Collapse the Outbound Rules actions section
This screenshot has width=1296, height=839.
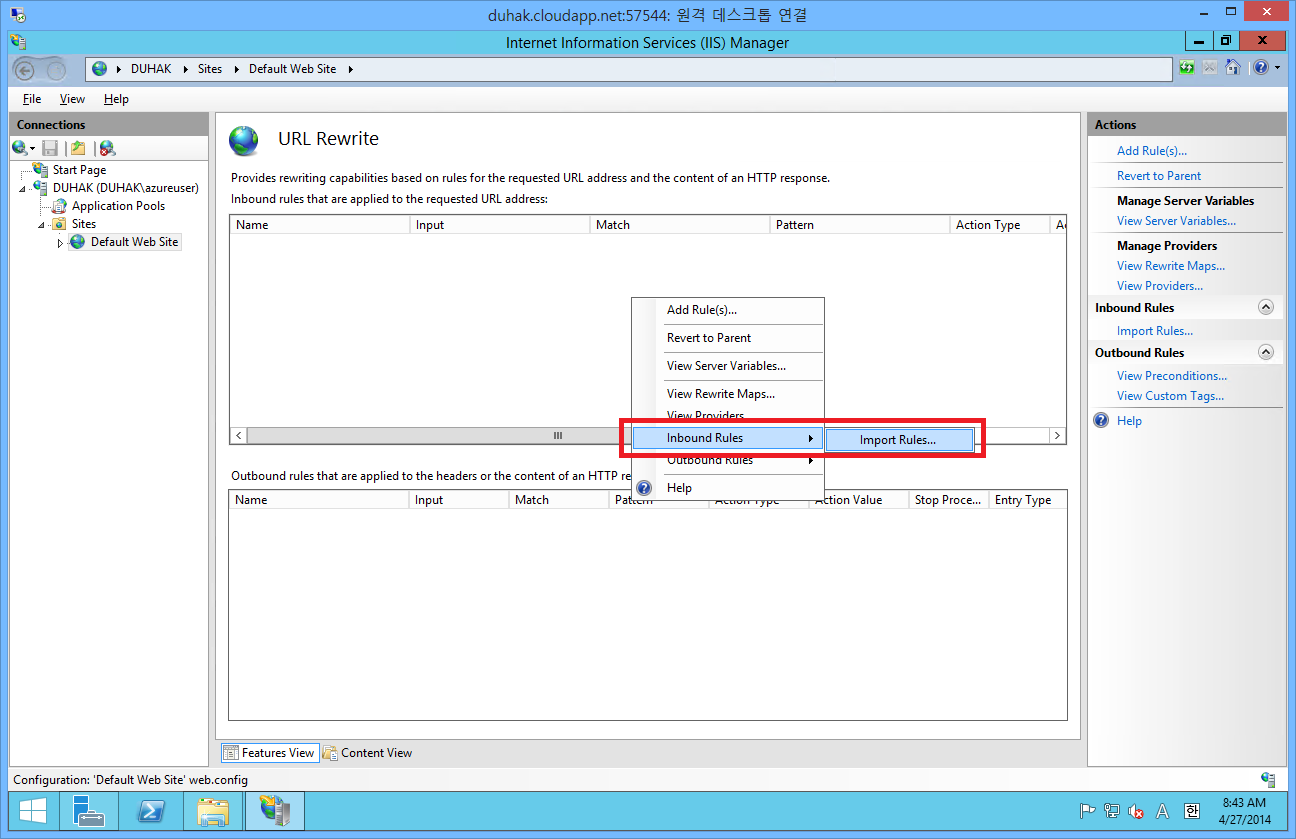tap(1266, 353)
